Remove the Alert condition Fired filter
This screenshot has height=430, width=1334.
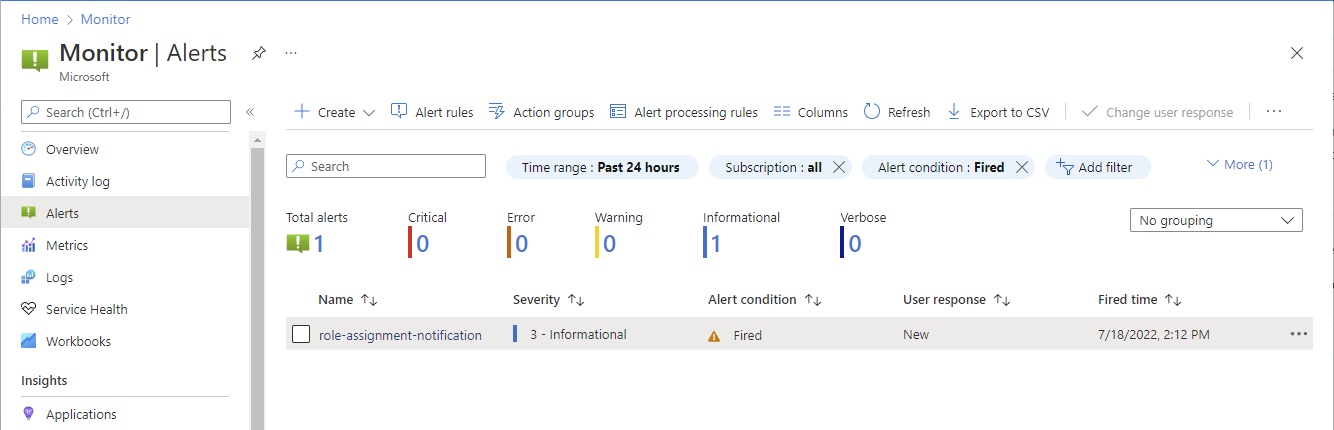(x=1021, y=167)
